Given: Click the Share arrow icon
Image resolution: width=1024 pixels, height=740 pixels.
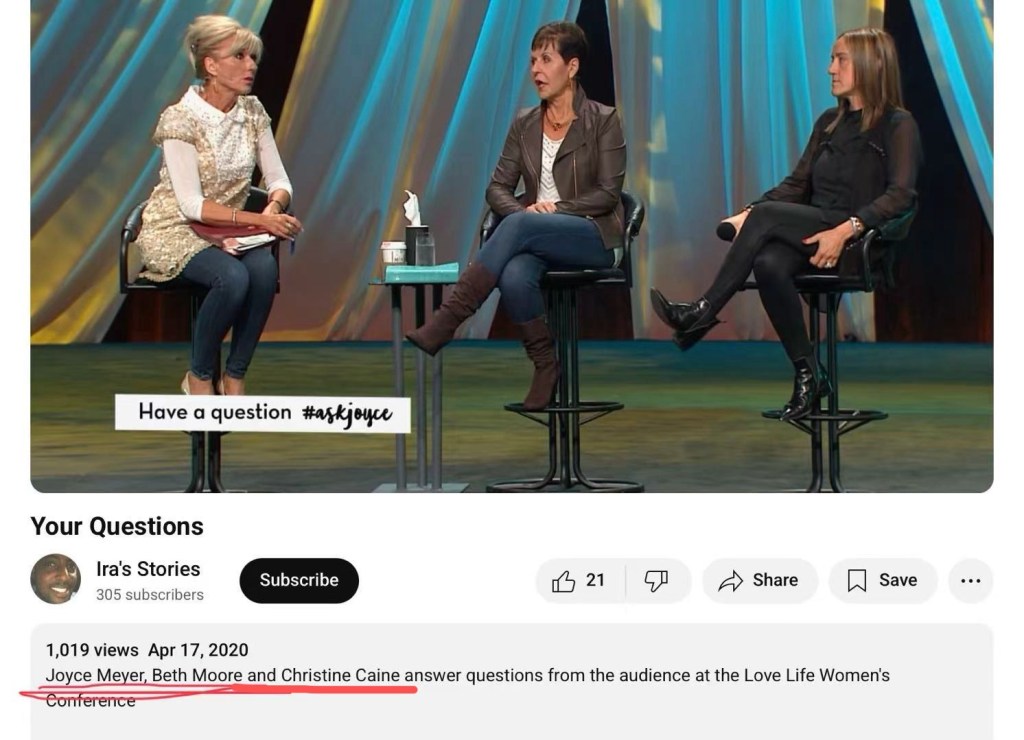Looking at the screenshot, I should coord(731,581).
